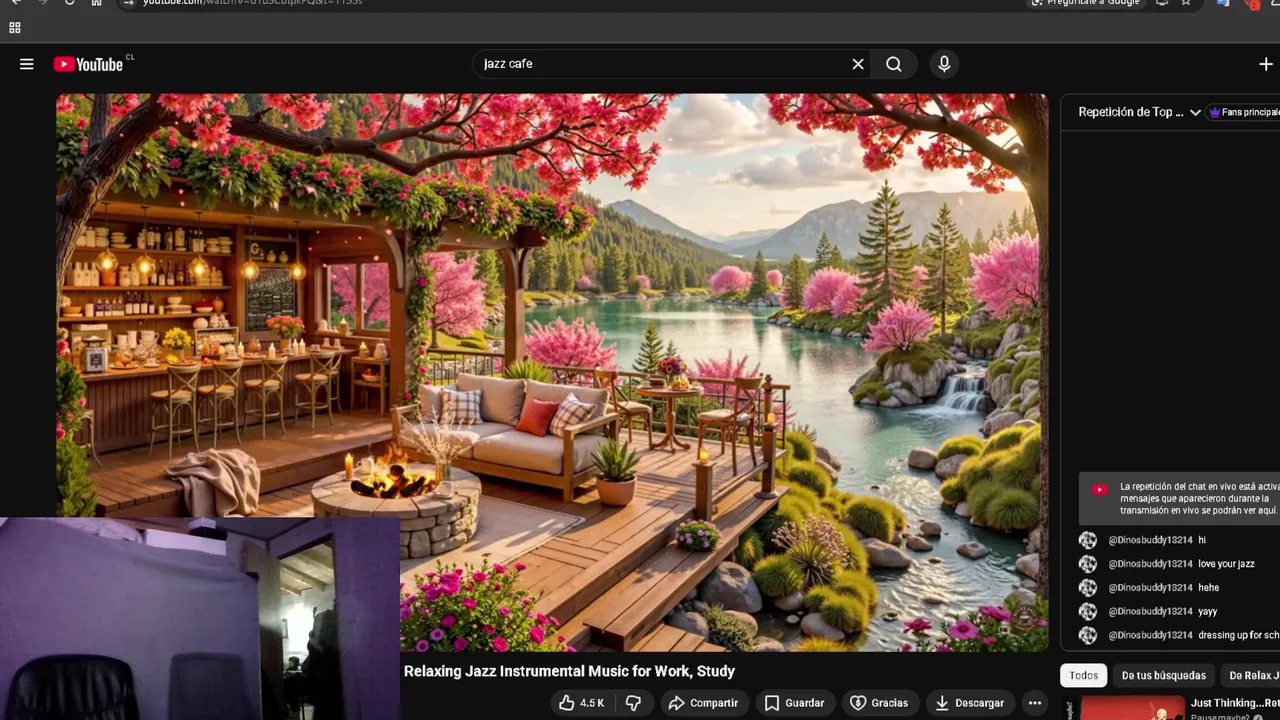This screenshot has height=720, width=1280.
Task: Download the video with Descargar
Action: tap(969, 703)
